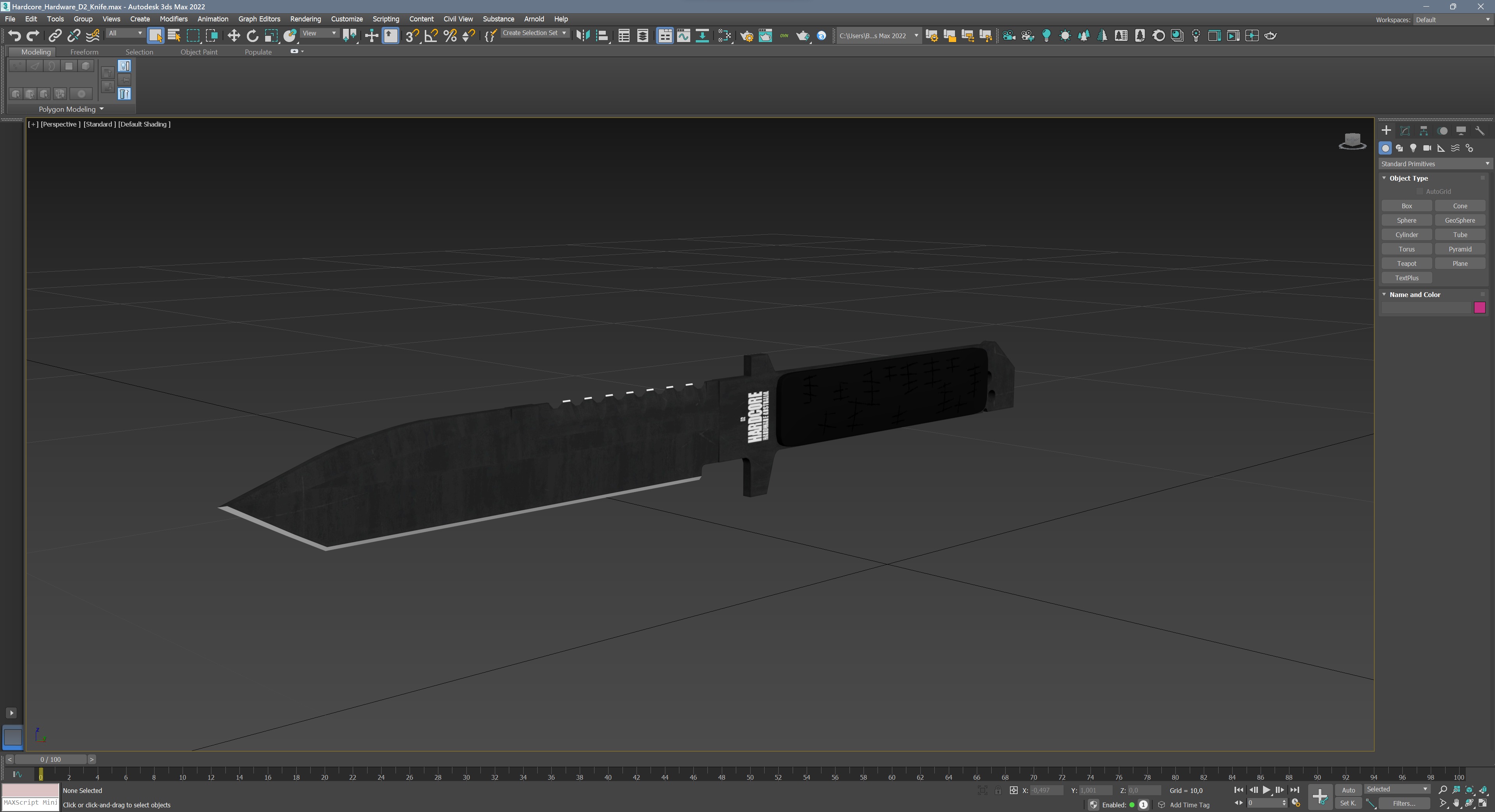The height and width of the screenshot is (812, 1495).
Task: Click the TextPlus button
Action: 1406,278
